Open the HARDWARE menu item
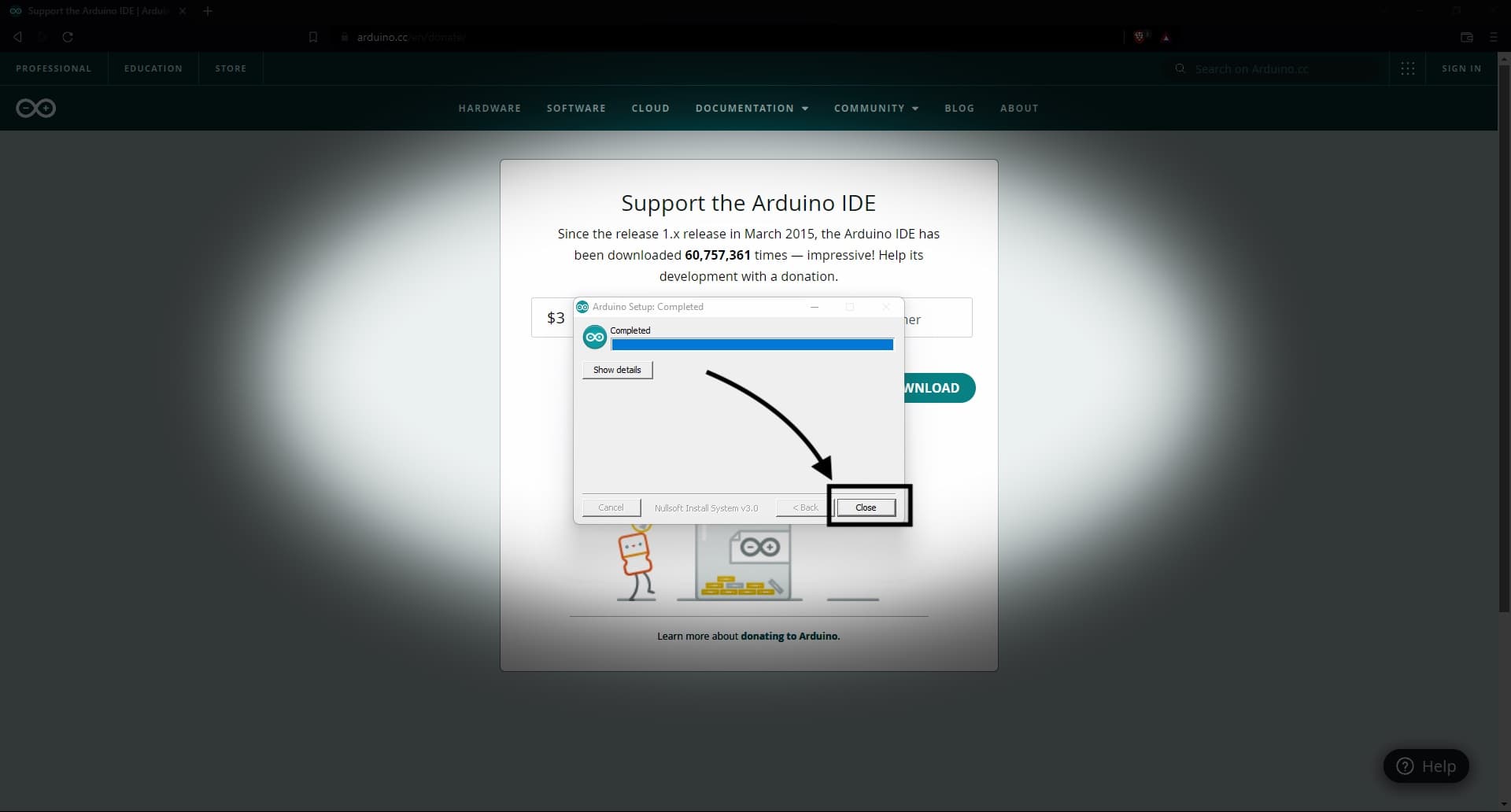Image resolution: width=1511 pixels, height=812 pixels. point(490,109)
